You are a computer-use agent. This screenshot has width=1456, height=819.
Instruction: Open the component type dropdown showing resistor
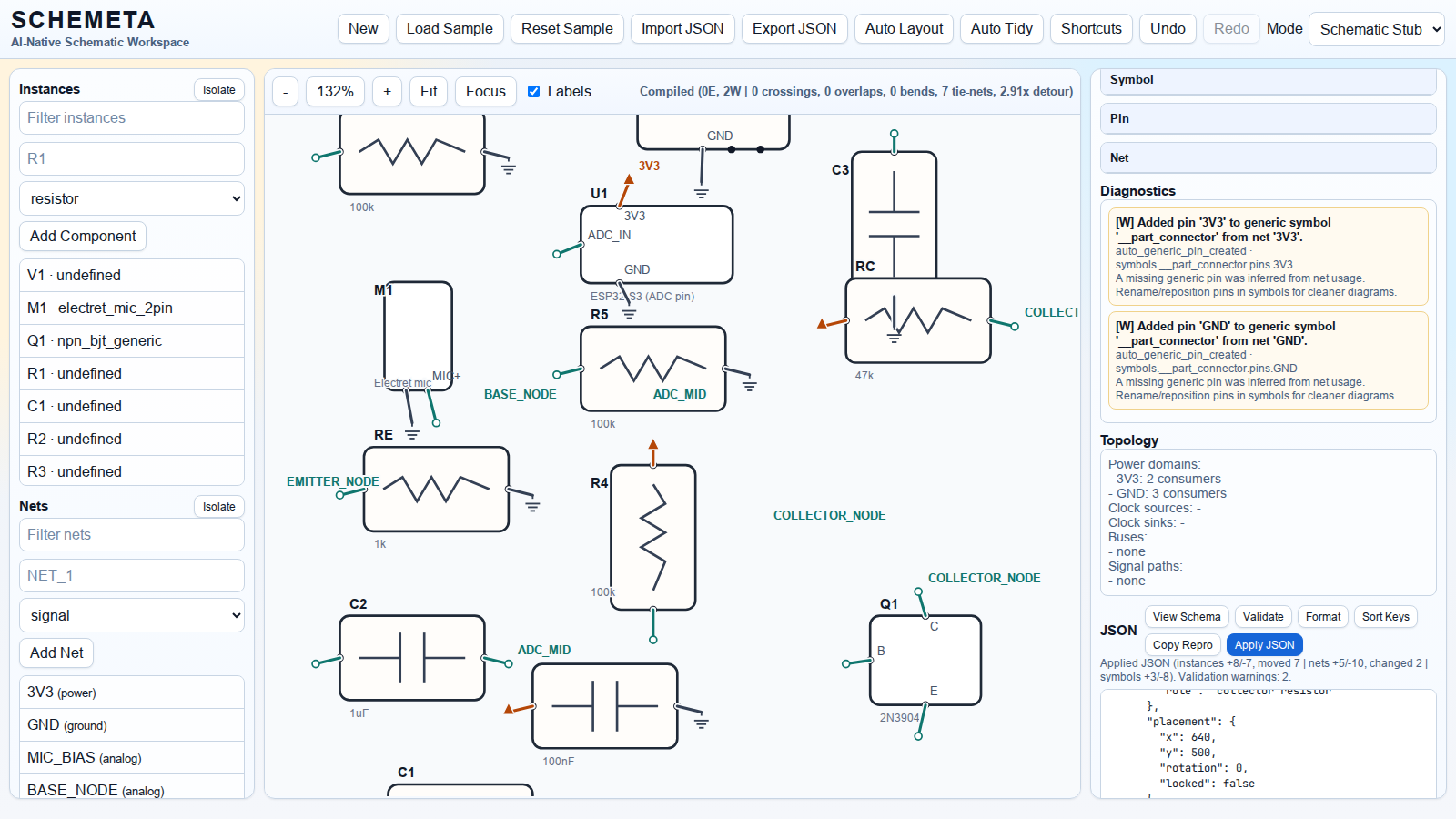coord(132,198)
